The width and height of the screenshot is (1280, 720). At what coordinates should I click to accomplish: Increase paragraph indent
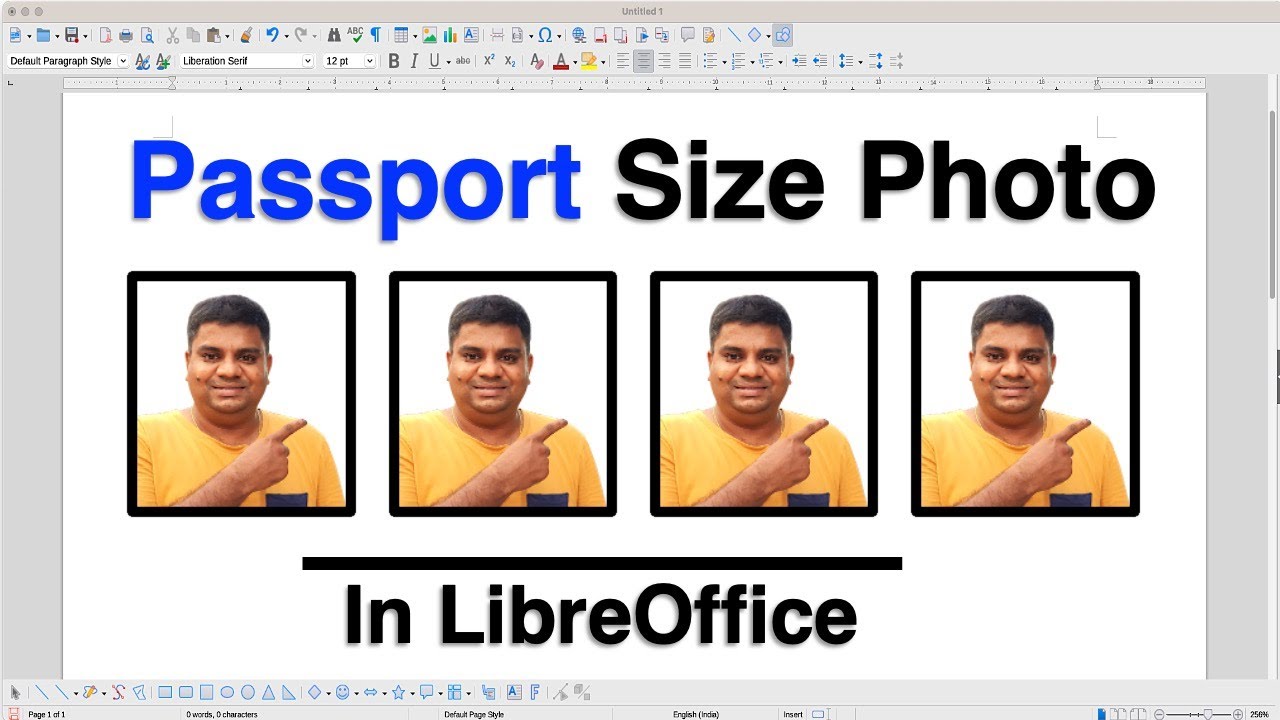tap(799, 61)
